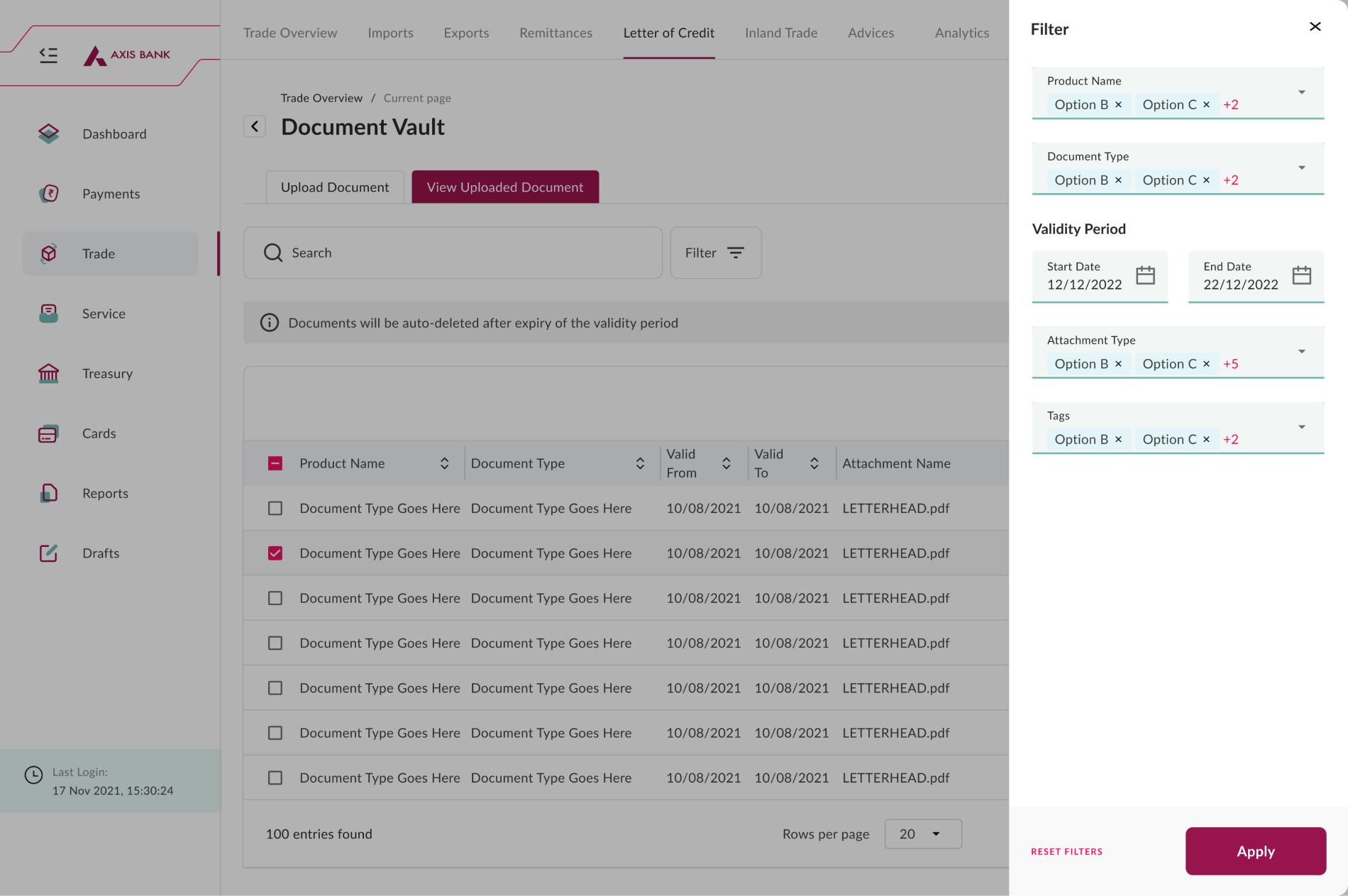Check the first document row checkbox
The width and height of the screenshot is (1348, 896).
click(x=275, y=509)
